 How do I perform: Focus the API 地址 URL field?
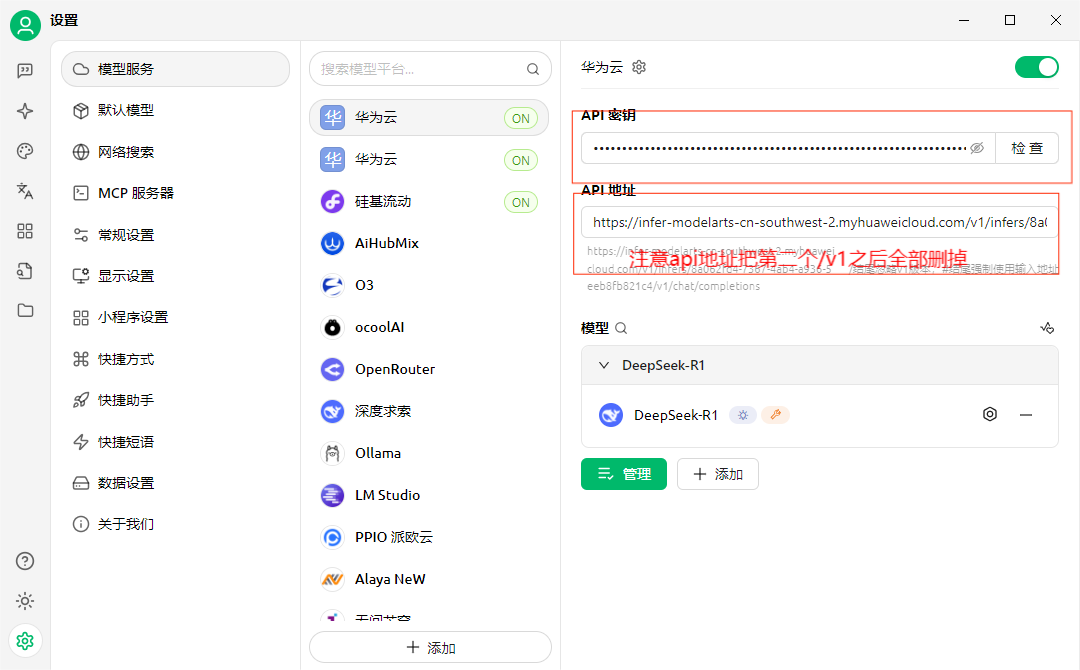pos(820,222)
